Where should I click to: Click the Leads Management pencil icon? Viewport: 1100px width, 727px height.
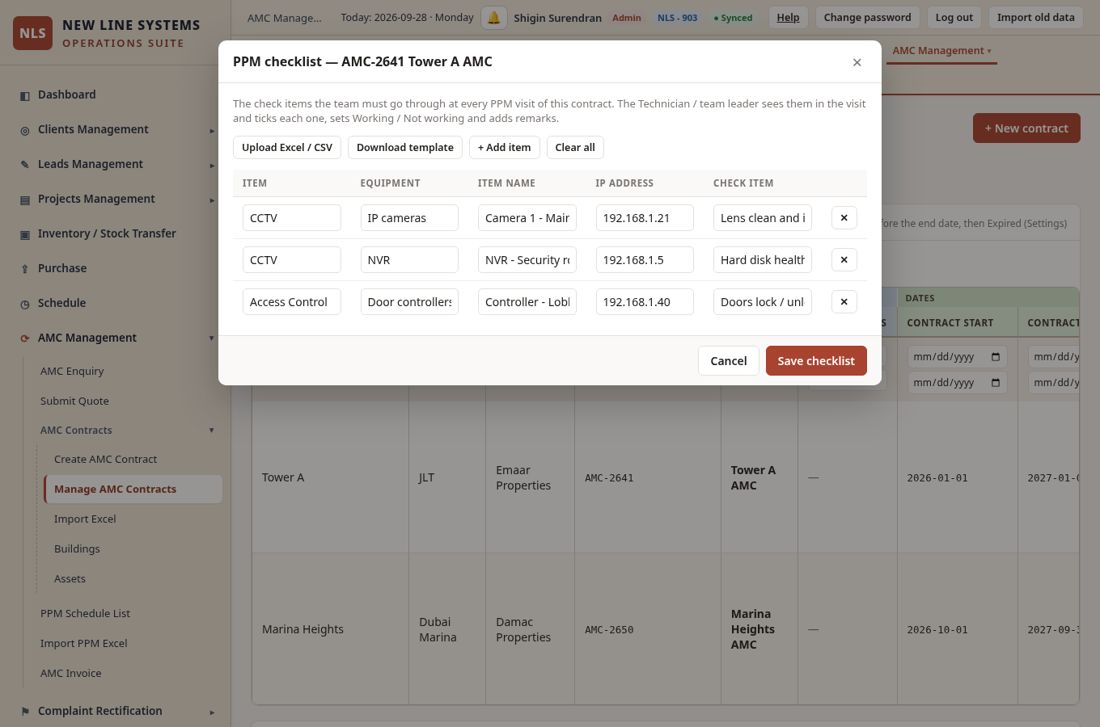click(x=25, y=165)
